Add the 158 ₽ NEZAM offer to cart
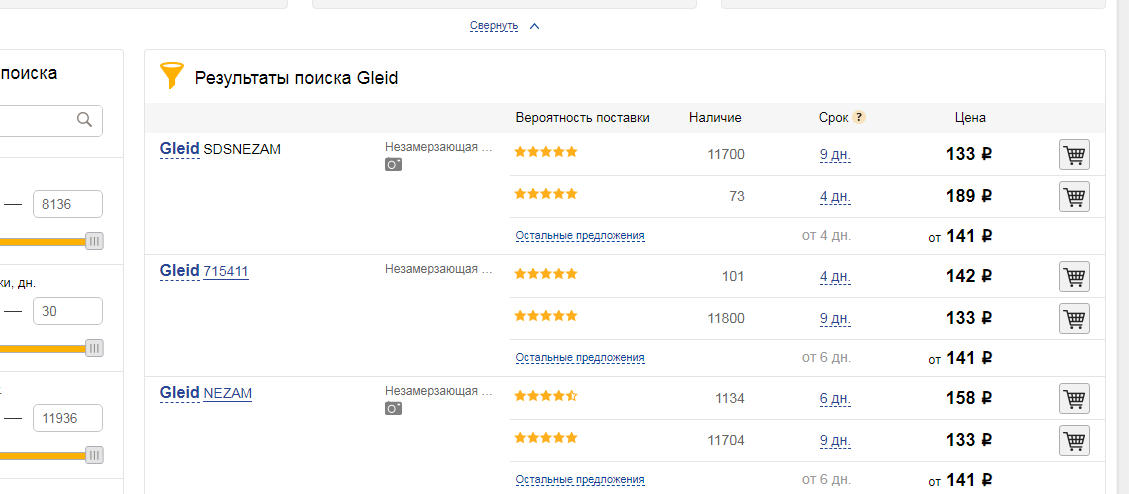Screen dimensions: 1129x494 pos(1074,398)
